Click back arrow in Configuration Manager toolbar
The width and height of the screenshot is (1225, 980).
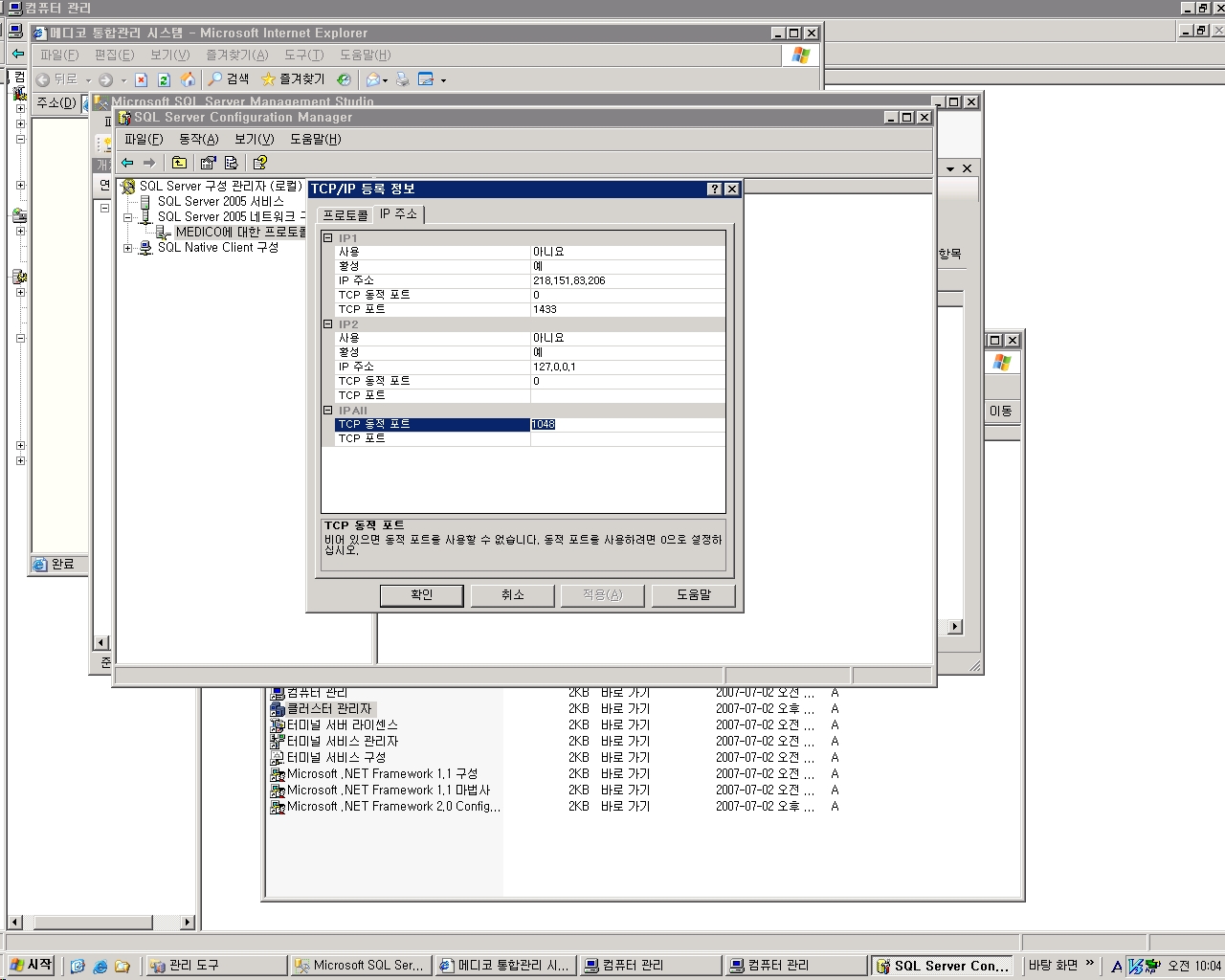pyautogui.click(x=127, y=163)
